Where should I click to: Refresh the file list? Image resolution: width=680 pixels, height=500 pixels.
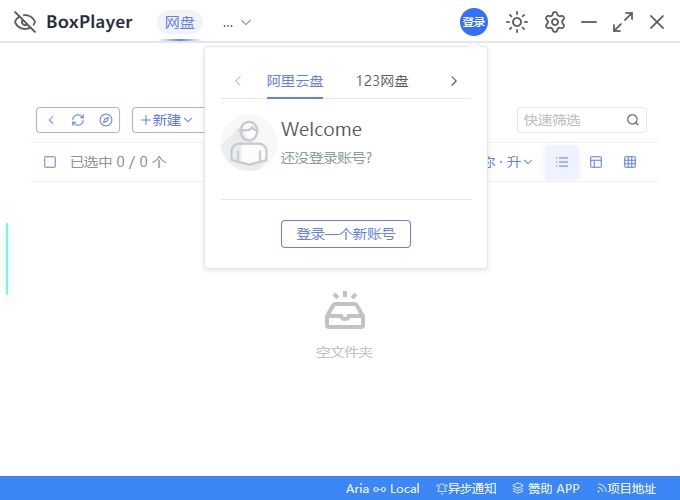point(78,120)
